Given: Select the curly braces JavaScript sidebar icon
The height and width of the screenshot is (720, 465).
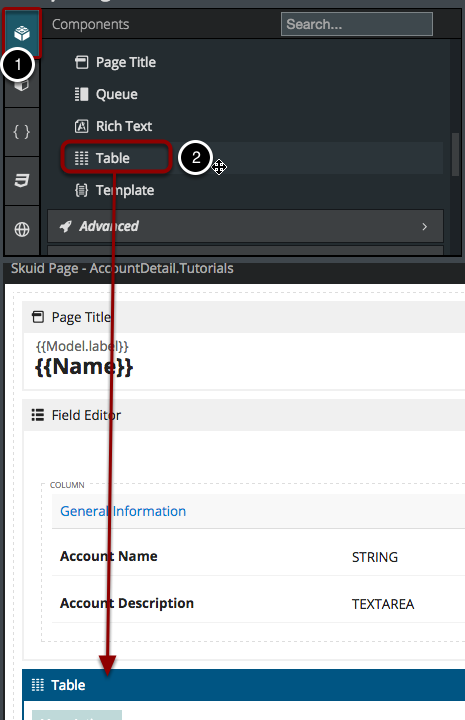Looking at the screenshot, I should point(22,132).
